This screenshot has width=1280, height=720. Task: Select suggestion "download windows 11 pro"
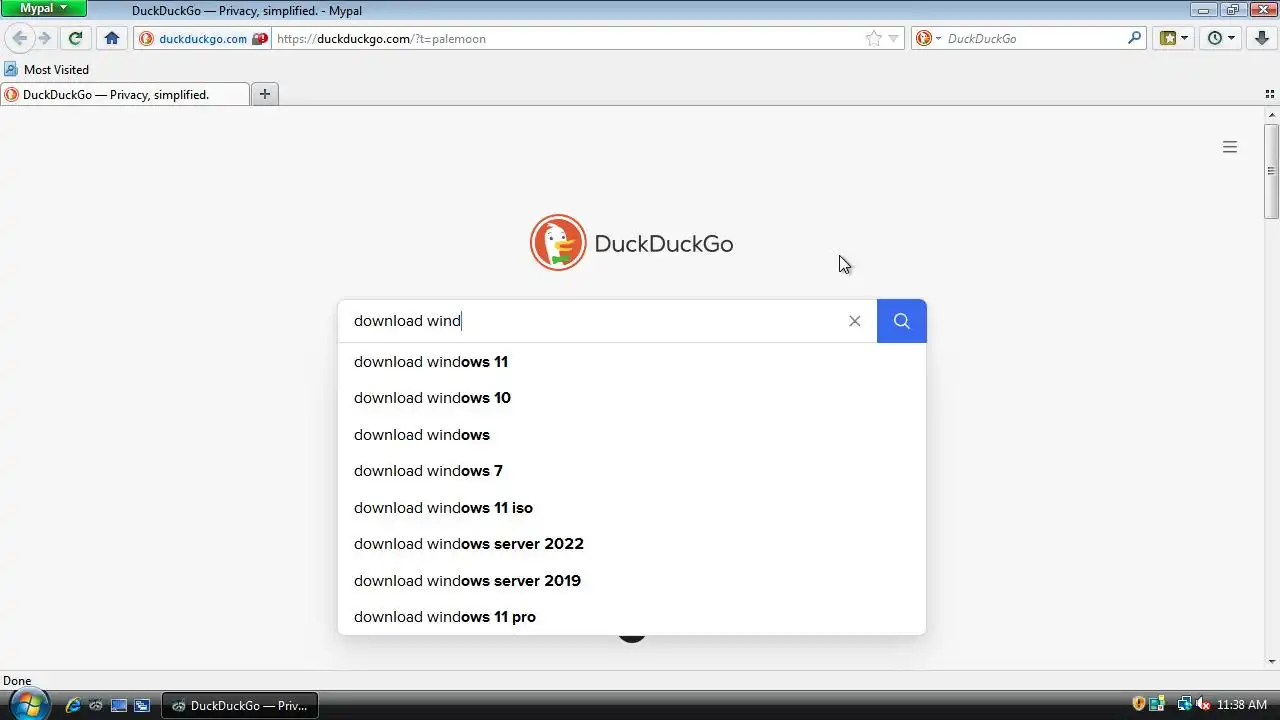[632, 617]
